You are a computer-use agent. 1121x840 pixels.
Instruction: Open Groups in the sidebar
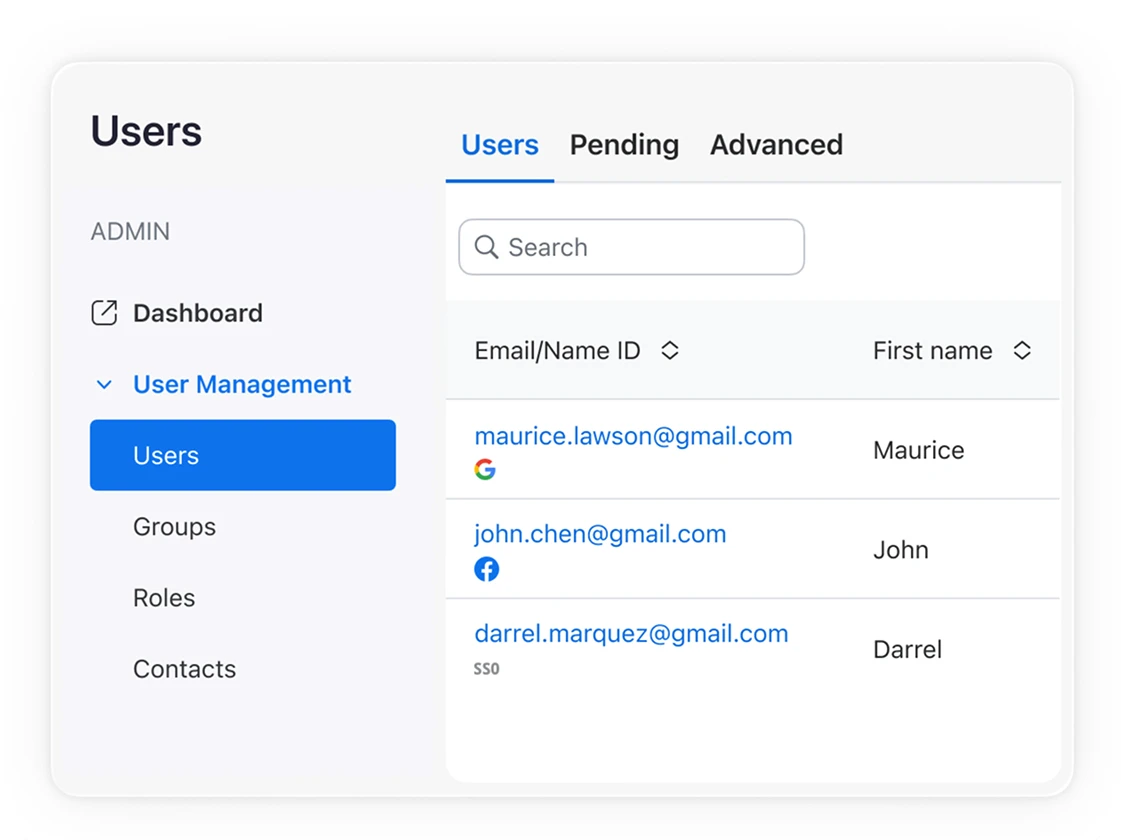tap(174, 527)
